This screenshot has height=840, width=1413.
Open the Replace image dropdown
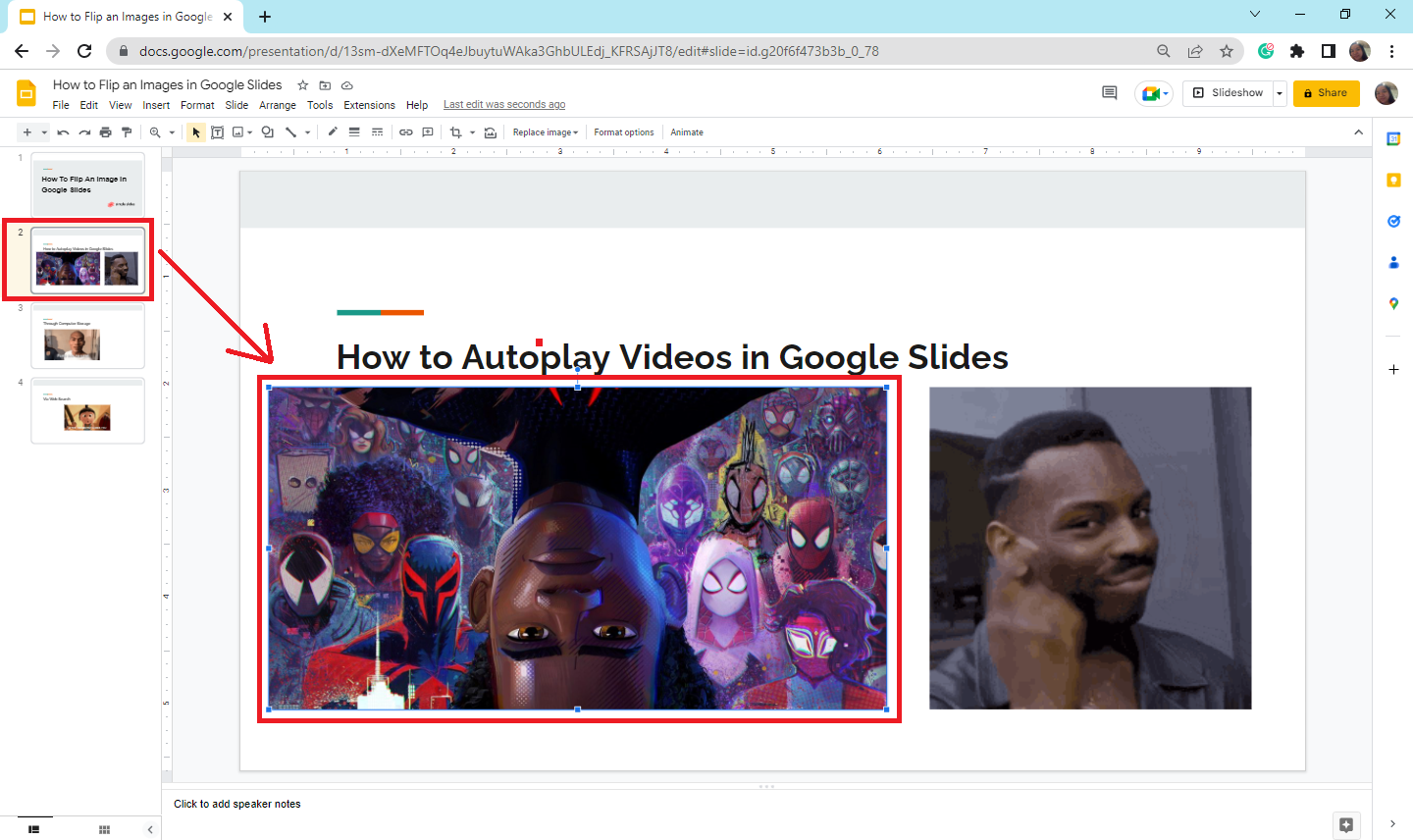pyautogui.click(x=546, y=132)
